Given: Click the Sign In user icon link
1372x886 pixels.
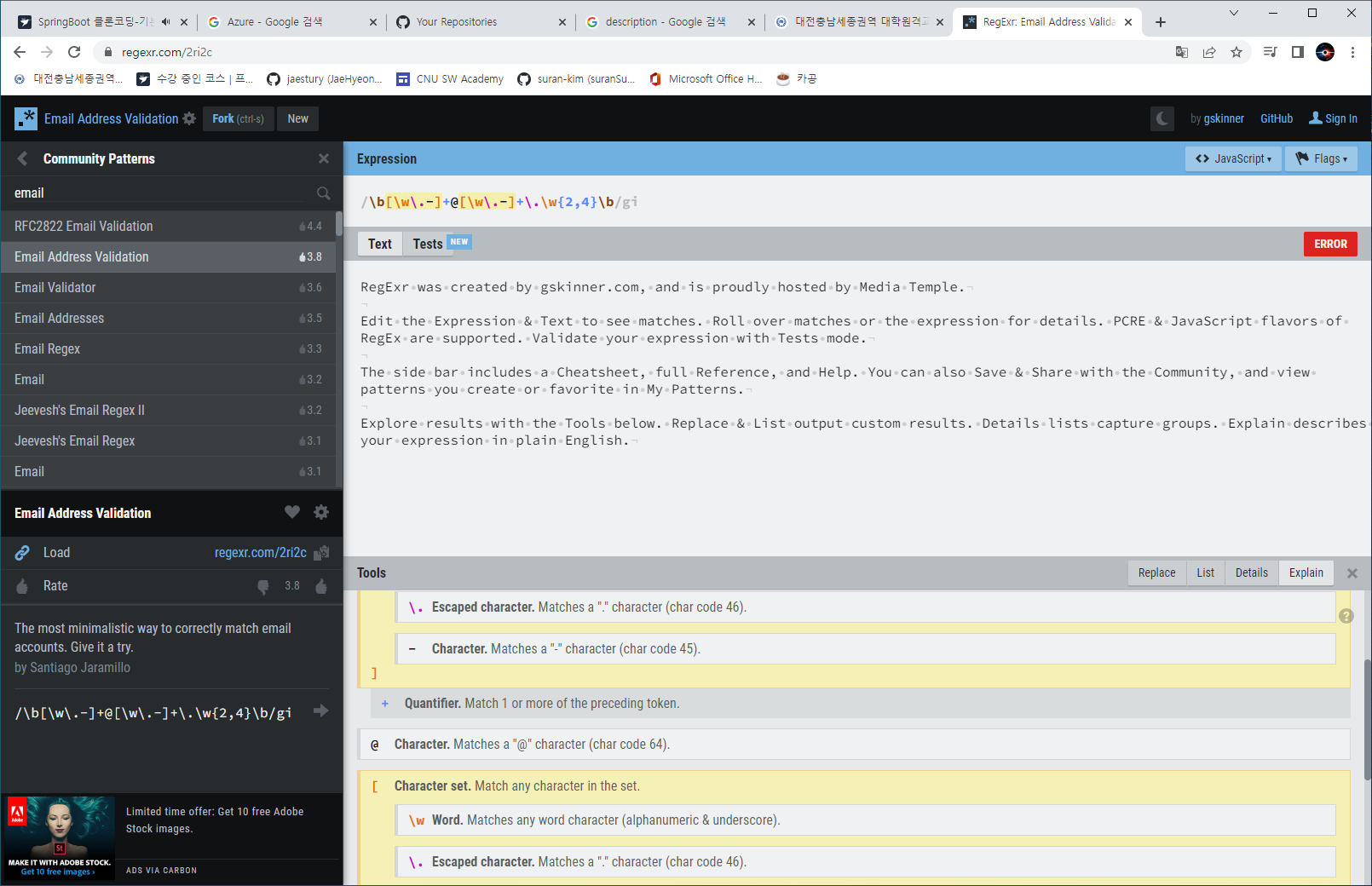Looking at the screenshot, I should 1333,118.
